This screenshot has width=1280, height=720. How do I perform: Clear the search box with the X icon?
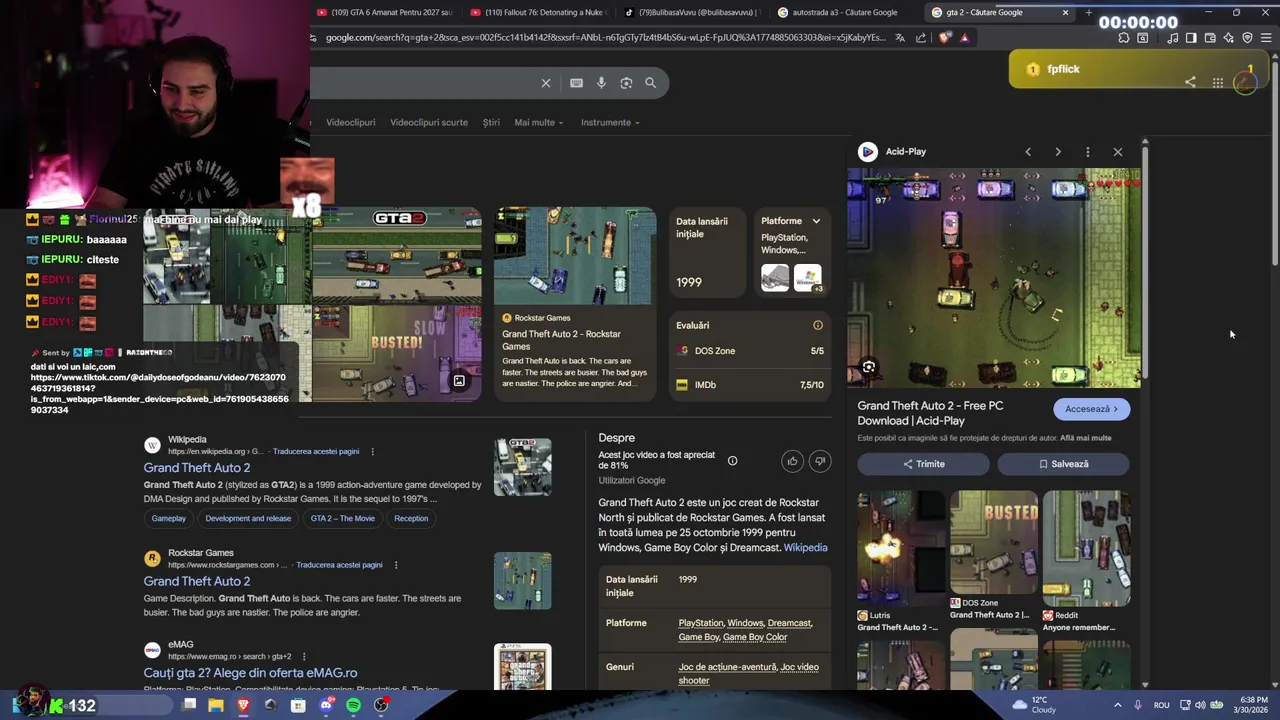tap(546, 83)
